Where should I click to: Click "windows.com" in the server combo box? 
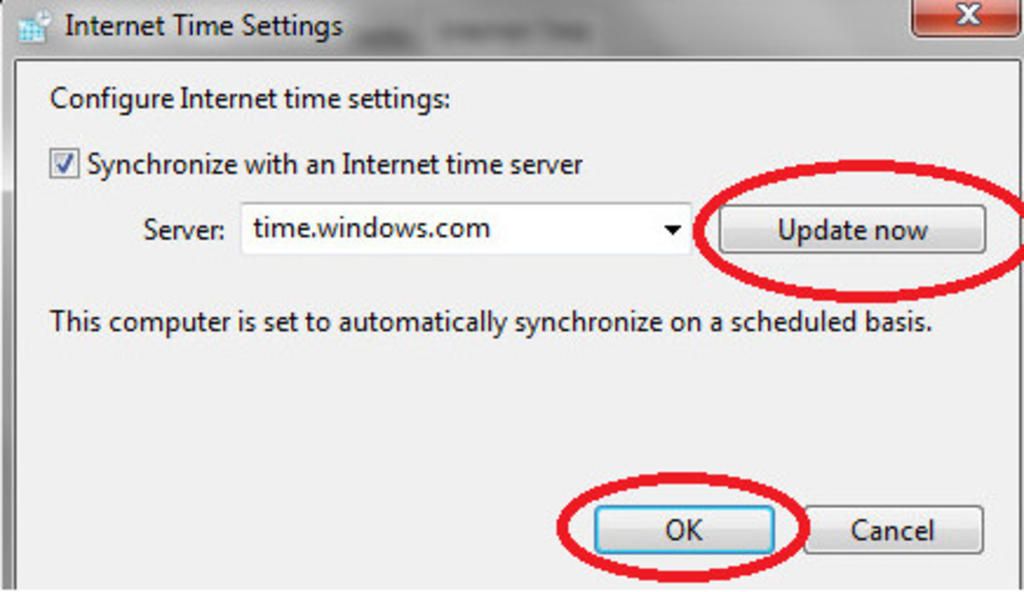pyautogui.click(x=400, y=229)
